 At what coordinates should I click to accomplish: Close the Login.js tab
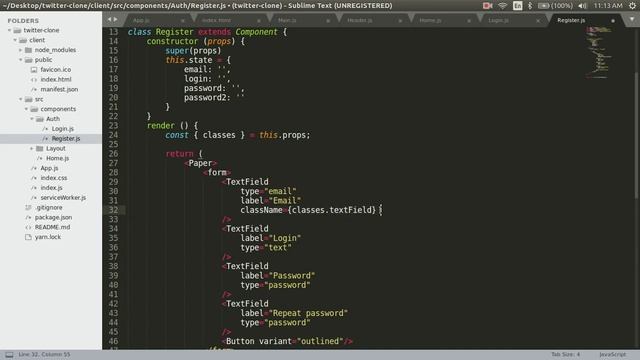tap(538, 20)
